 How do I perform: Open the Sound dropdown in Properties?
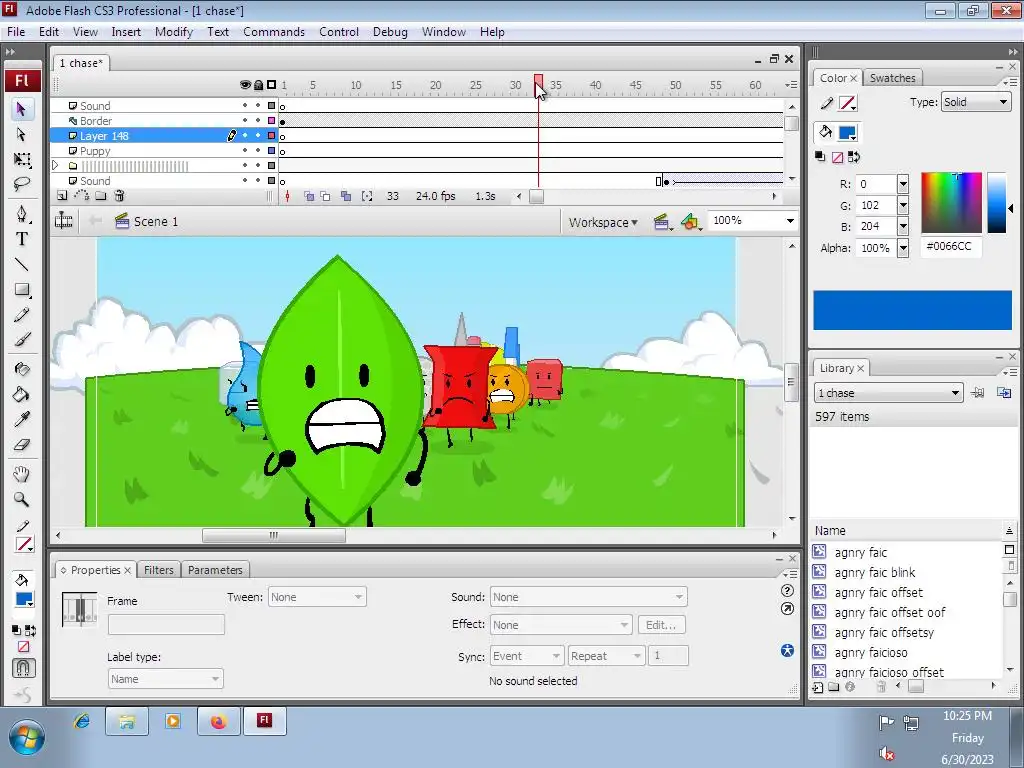coord(588,597)
